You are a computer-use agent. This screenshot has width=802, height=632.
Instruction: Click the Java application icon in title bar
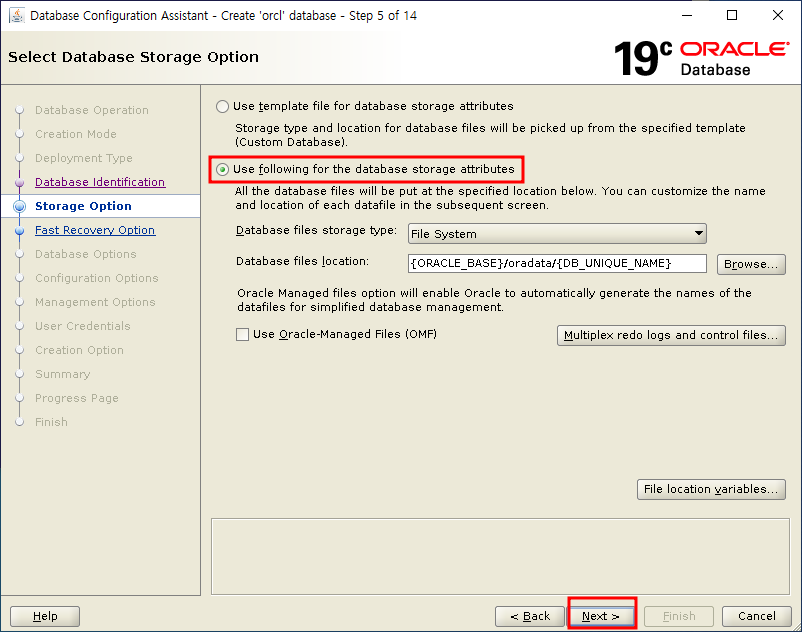coord(17,15)
